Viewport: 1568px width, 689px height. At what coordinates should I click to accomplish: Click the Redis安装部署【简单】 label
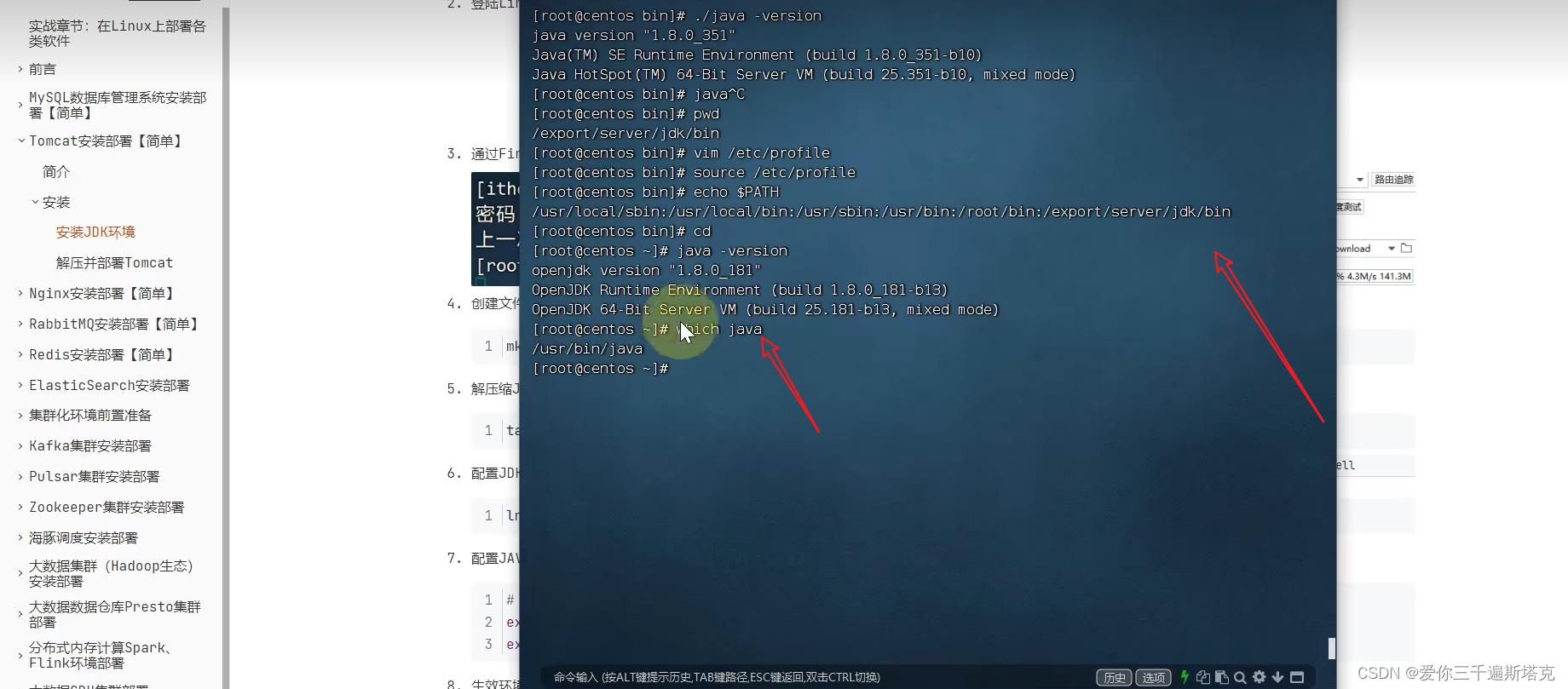(x=101, y=355)
